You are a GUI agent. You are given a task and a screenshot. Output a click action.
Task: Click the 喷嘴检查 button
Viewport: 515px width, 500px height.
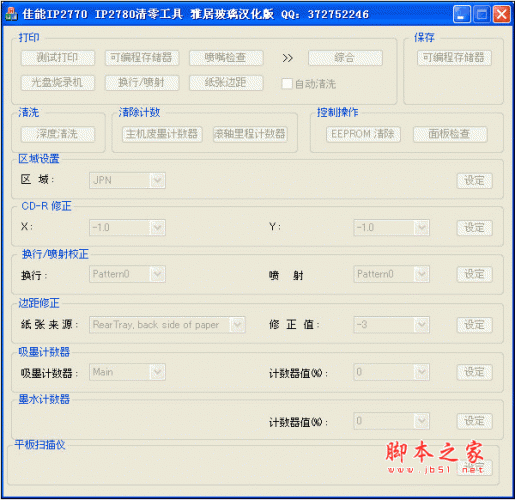[226, 58]
